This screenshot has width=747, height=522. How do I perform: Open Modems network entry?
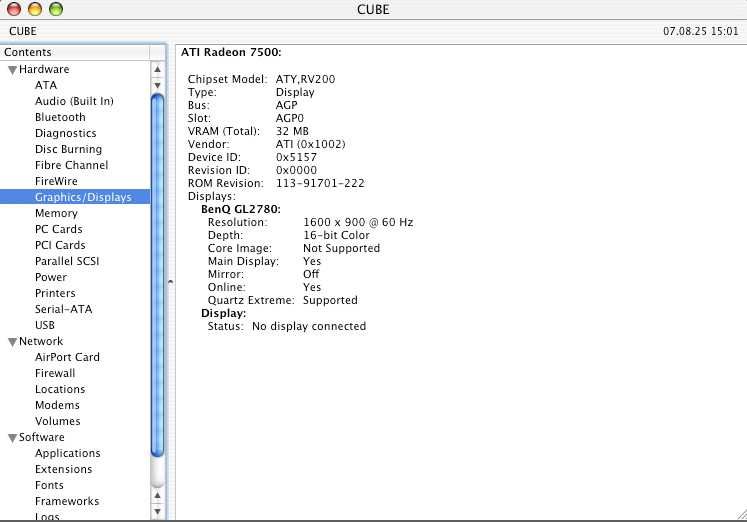[57, 405]
